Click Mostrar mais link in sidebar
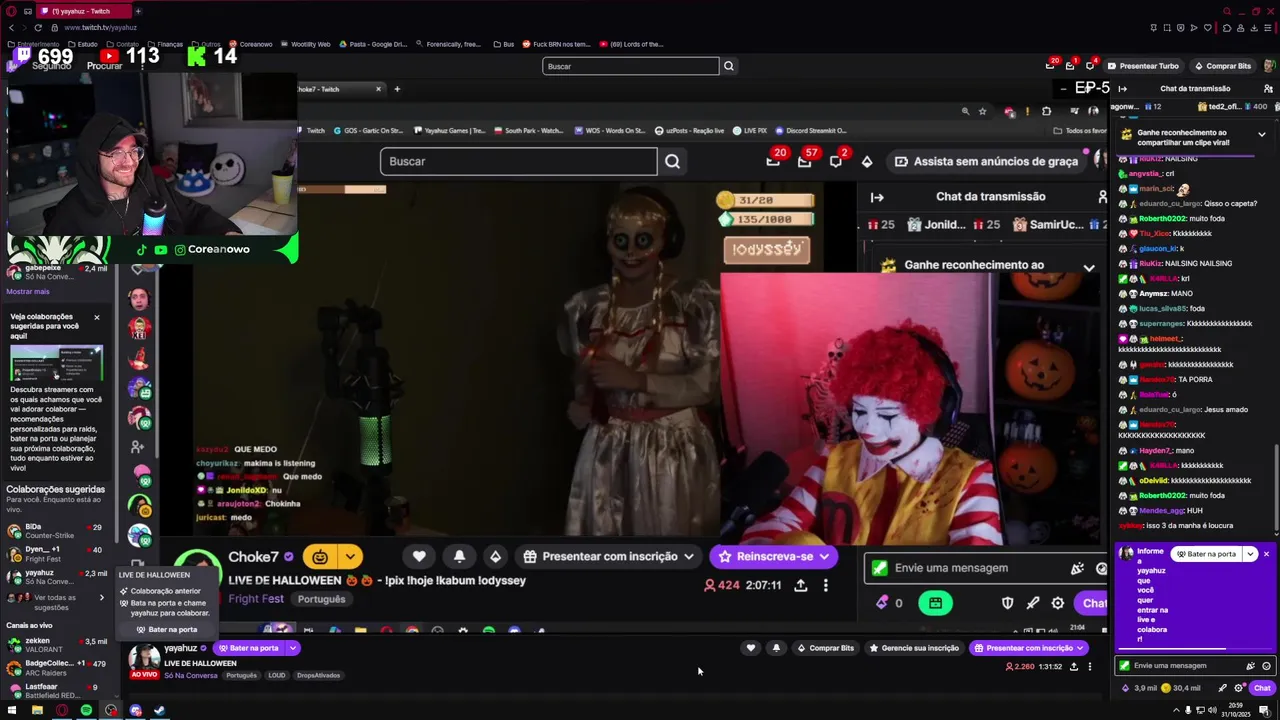Screen dimensions: 1280x720 click(x=28, y=292)
